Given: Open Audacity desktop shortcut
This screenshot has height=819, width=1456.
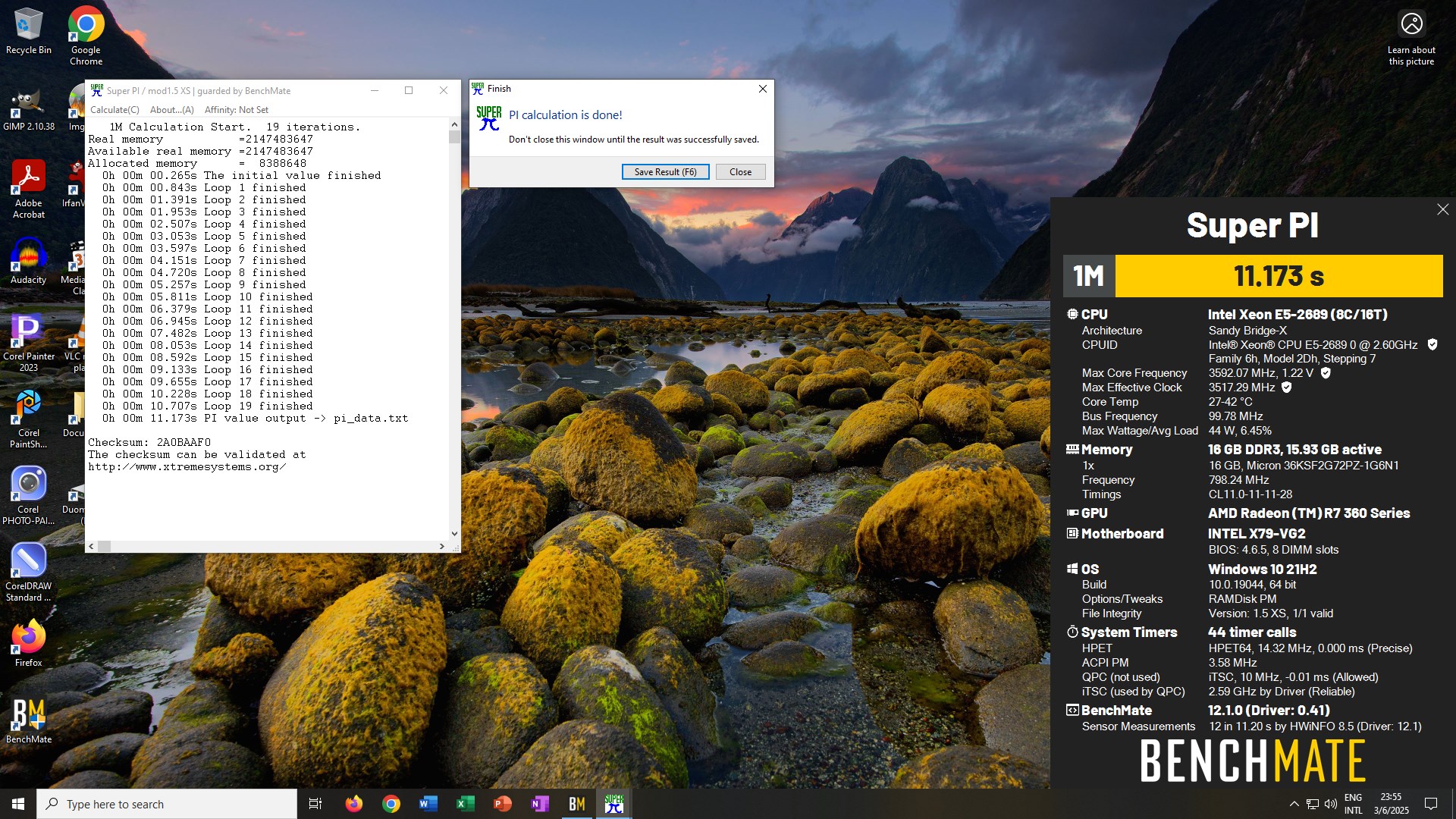Looking at the screenshot, I should (x=29, y=262).
